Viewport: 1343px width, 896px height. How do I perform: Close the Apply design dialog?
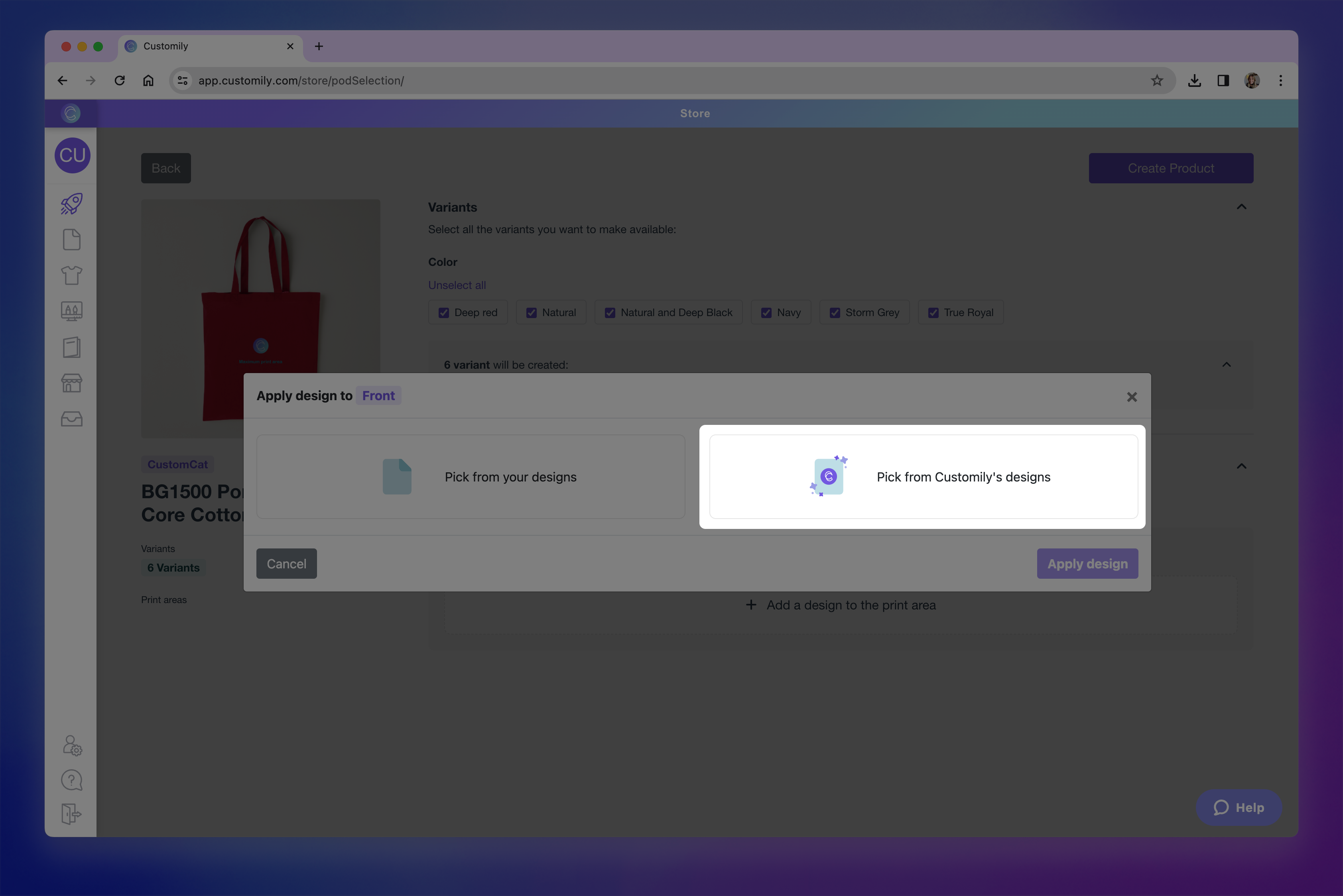[1131, 397]
